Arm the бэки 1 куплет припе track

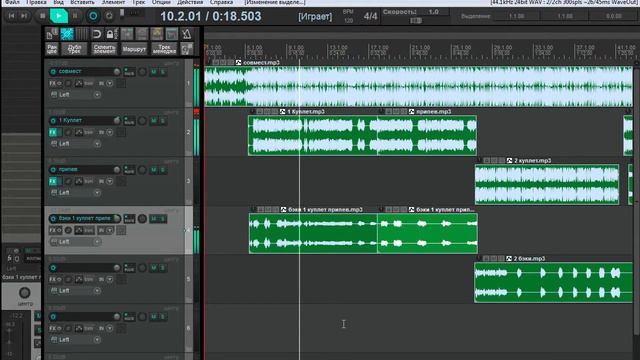point(142,219)
